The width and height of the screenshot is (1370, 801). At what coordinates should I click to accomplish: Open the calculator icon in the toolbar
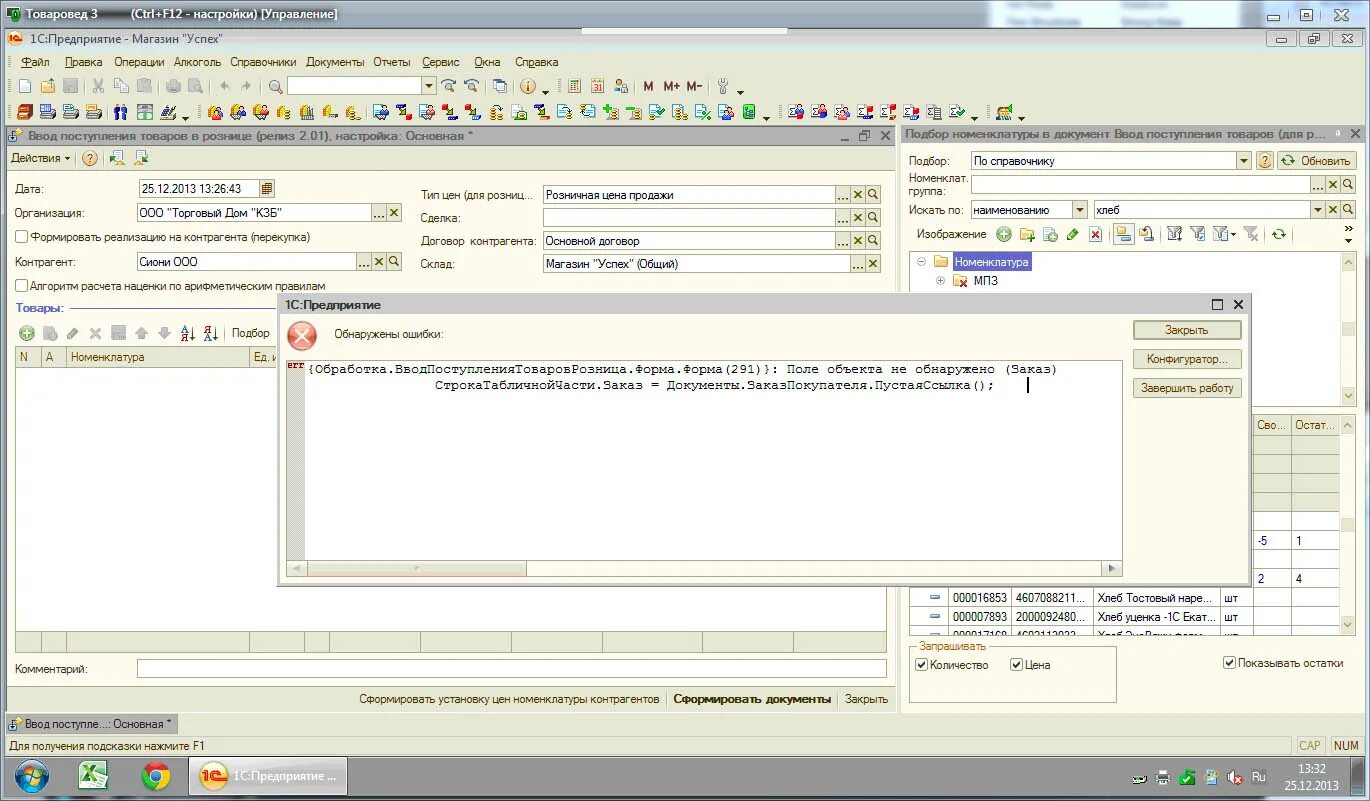tap(574, 87)
